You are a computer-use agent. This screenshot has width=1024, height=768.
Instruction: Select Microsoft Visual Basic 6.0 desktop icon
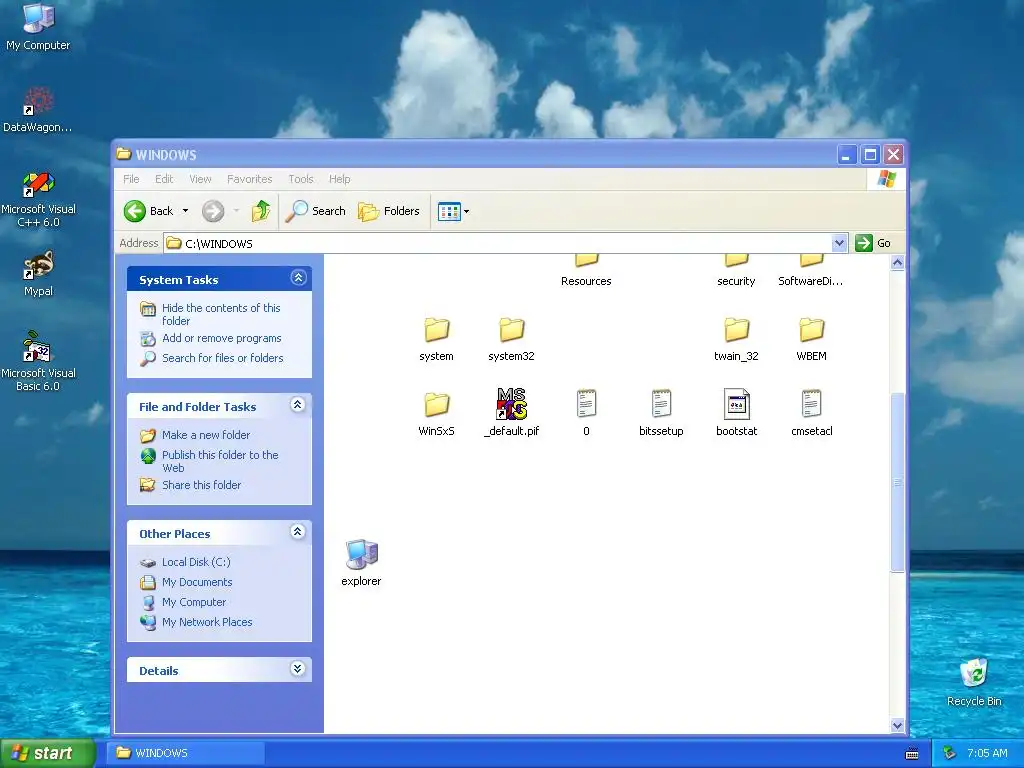(x=38, y=361)
